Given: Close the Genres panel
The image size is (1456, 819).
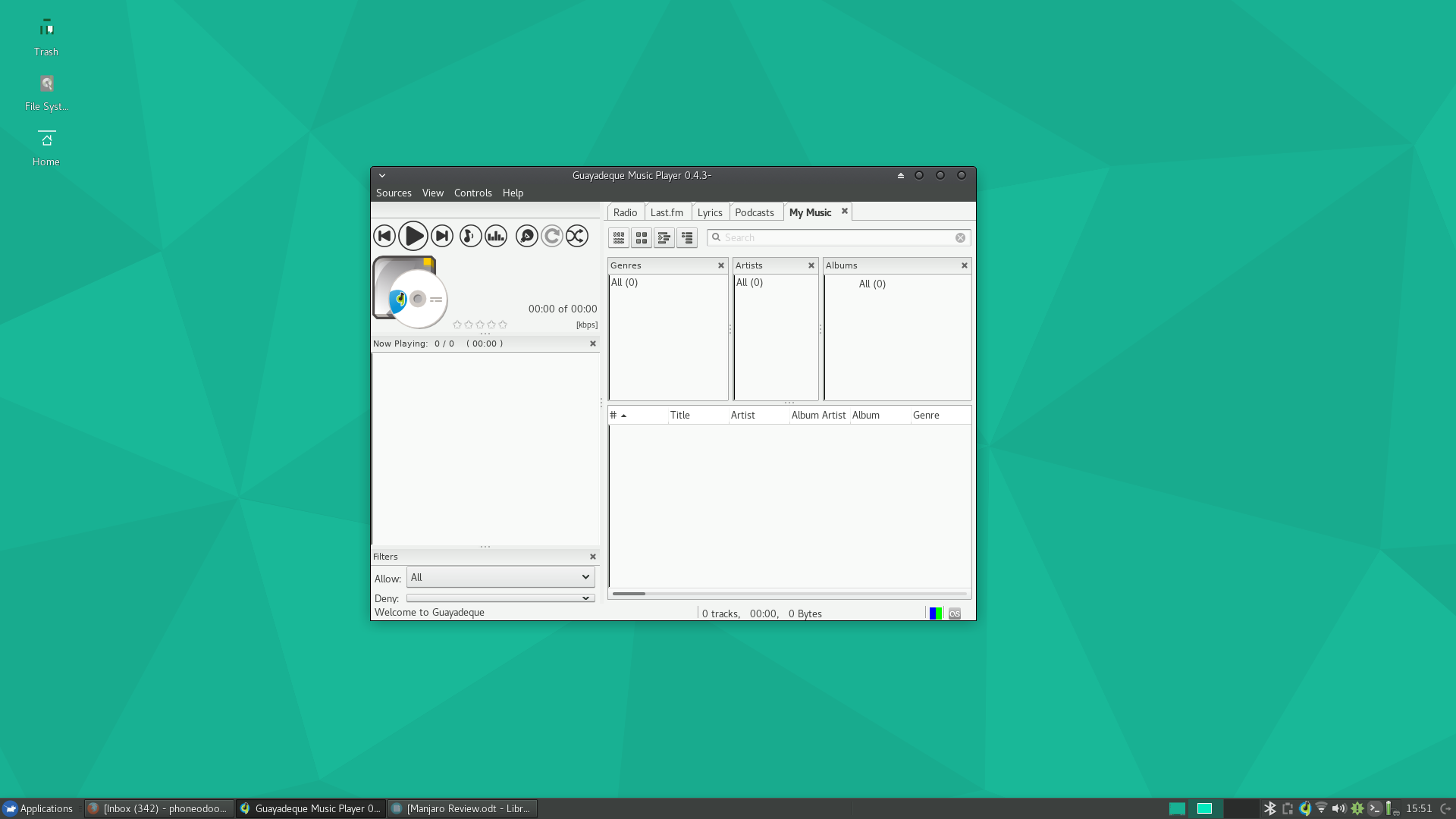Looking at the screenshot, I should pyautogui.click(x=721, y=265).
